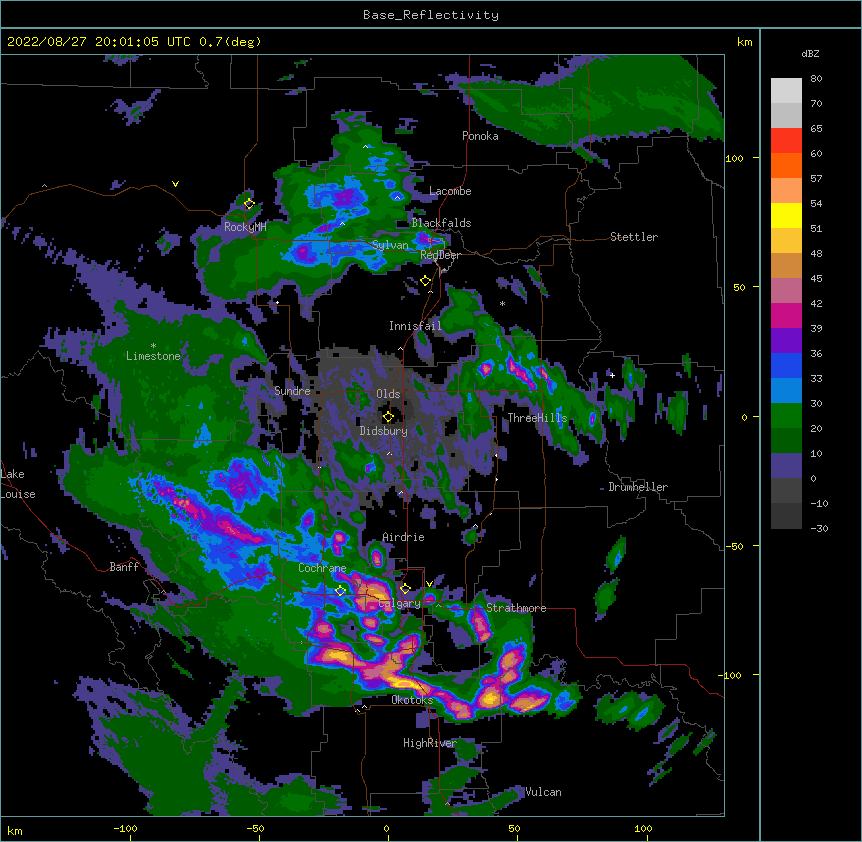
Task: Select the Lake Louise label at the left edge
Action: (16, 484)
